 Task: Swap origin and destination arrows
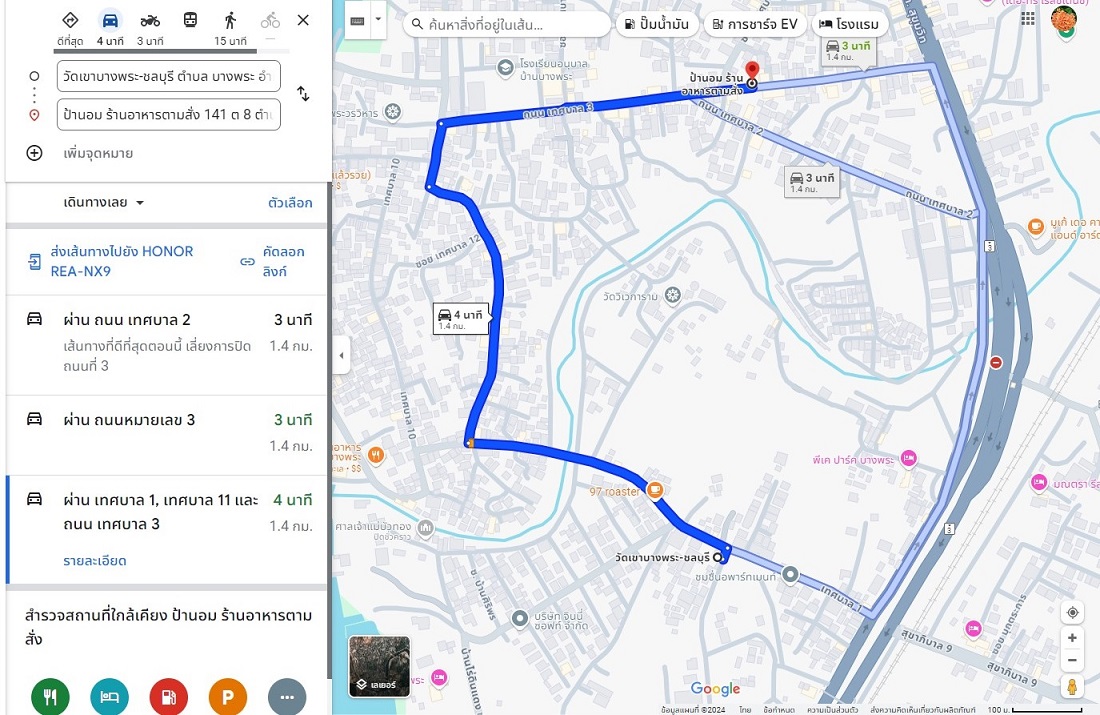[303, 93]
